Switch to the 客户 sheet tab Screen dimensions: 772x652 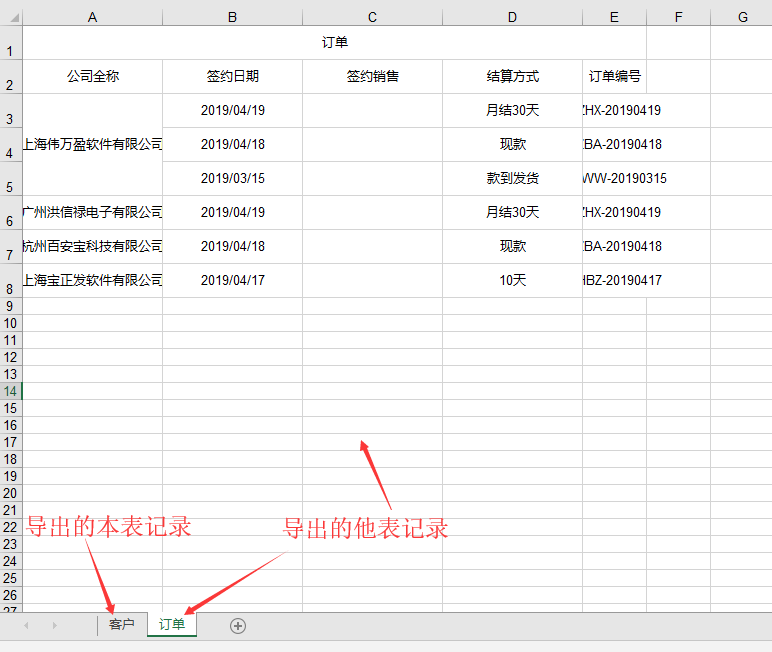121,625
